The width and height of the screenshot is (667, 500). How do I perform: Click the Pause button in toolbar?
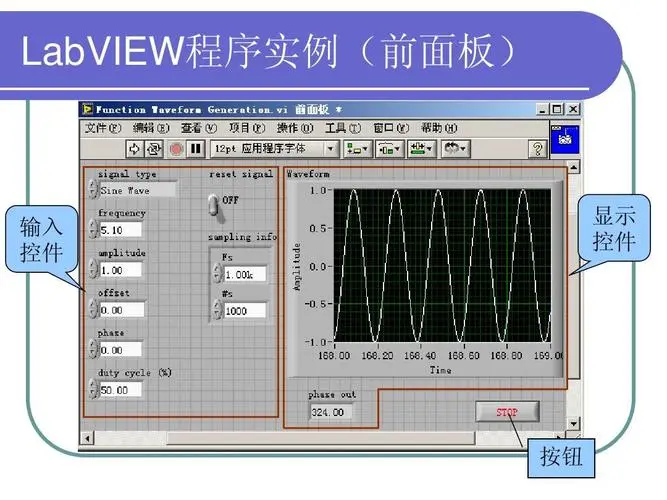pos(196,149)
